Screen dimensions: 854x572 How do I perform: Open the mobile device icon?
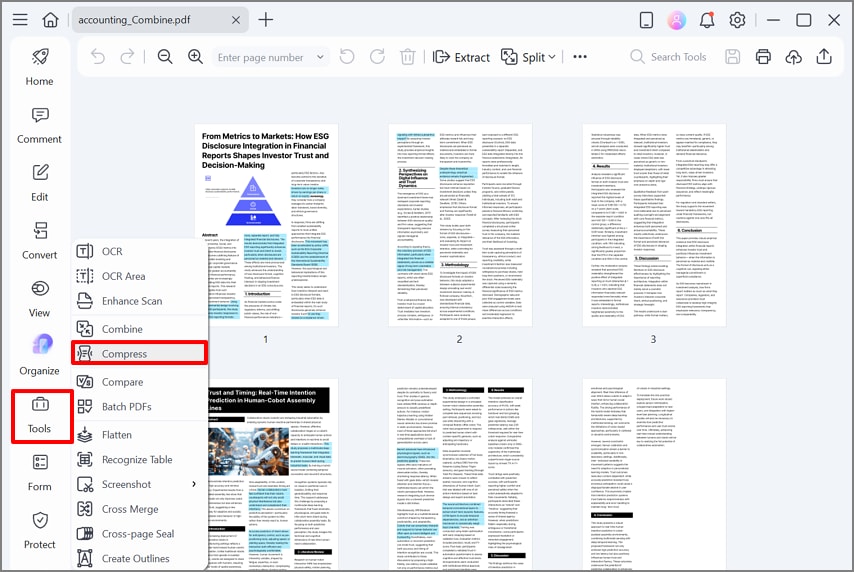(x=646, y=20)
